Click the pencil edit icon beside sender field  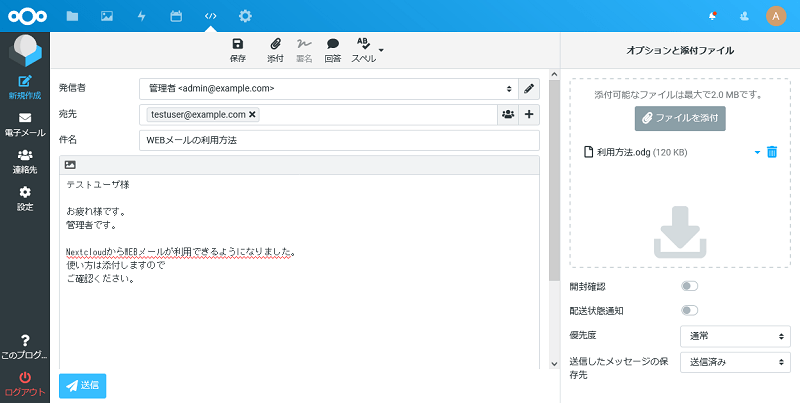pyautogui.click(x=529, y=89)
